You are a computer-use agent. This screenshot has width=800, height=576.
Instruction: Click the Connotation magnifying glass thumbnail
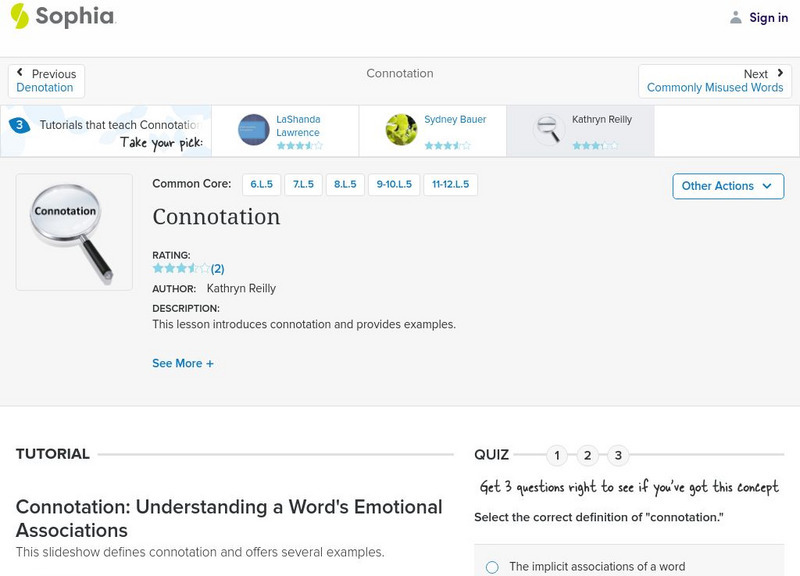(74, 232)
